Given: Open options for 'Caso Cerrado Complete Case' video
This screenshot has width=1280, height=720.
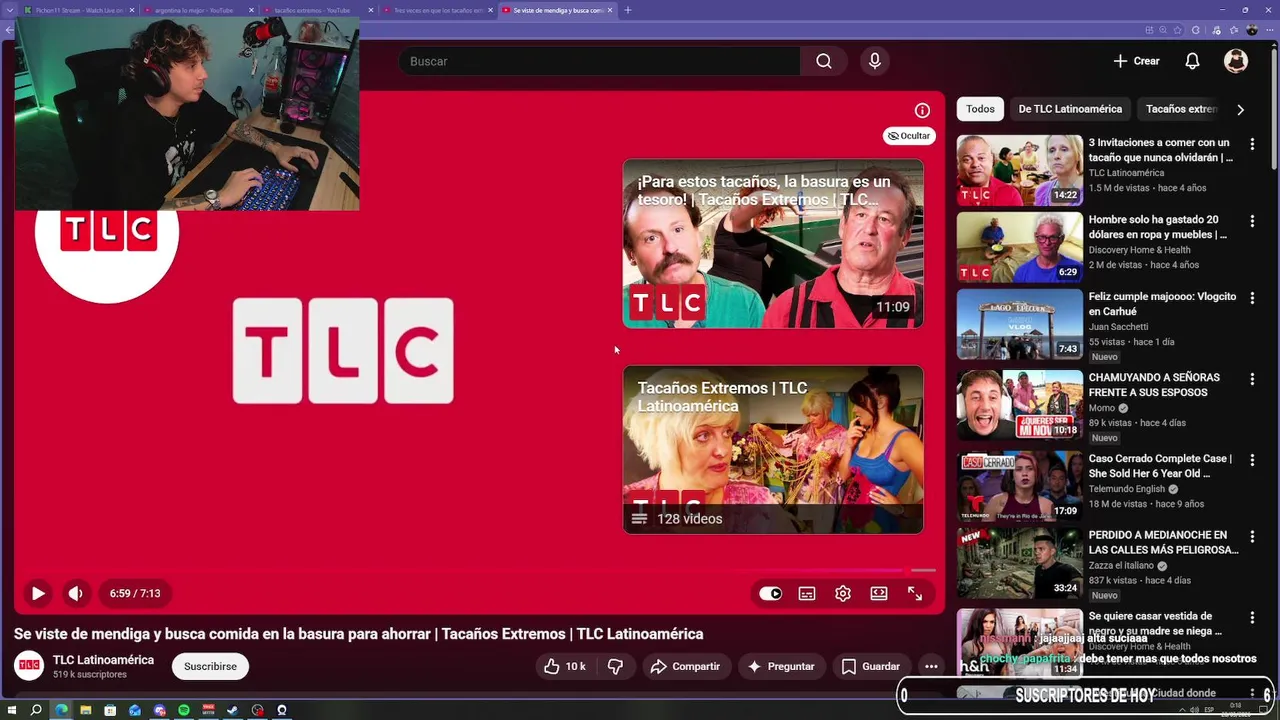Looking at the screenshot, I should [x=1252, y=460].
